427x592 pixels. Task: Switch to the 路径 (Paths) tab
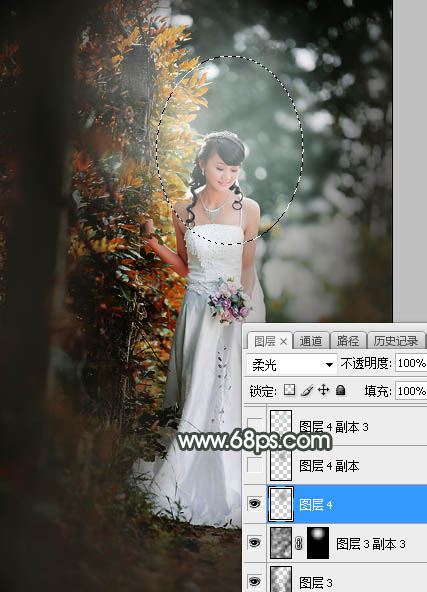click(348, 341)
